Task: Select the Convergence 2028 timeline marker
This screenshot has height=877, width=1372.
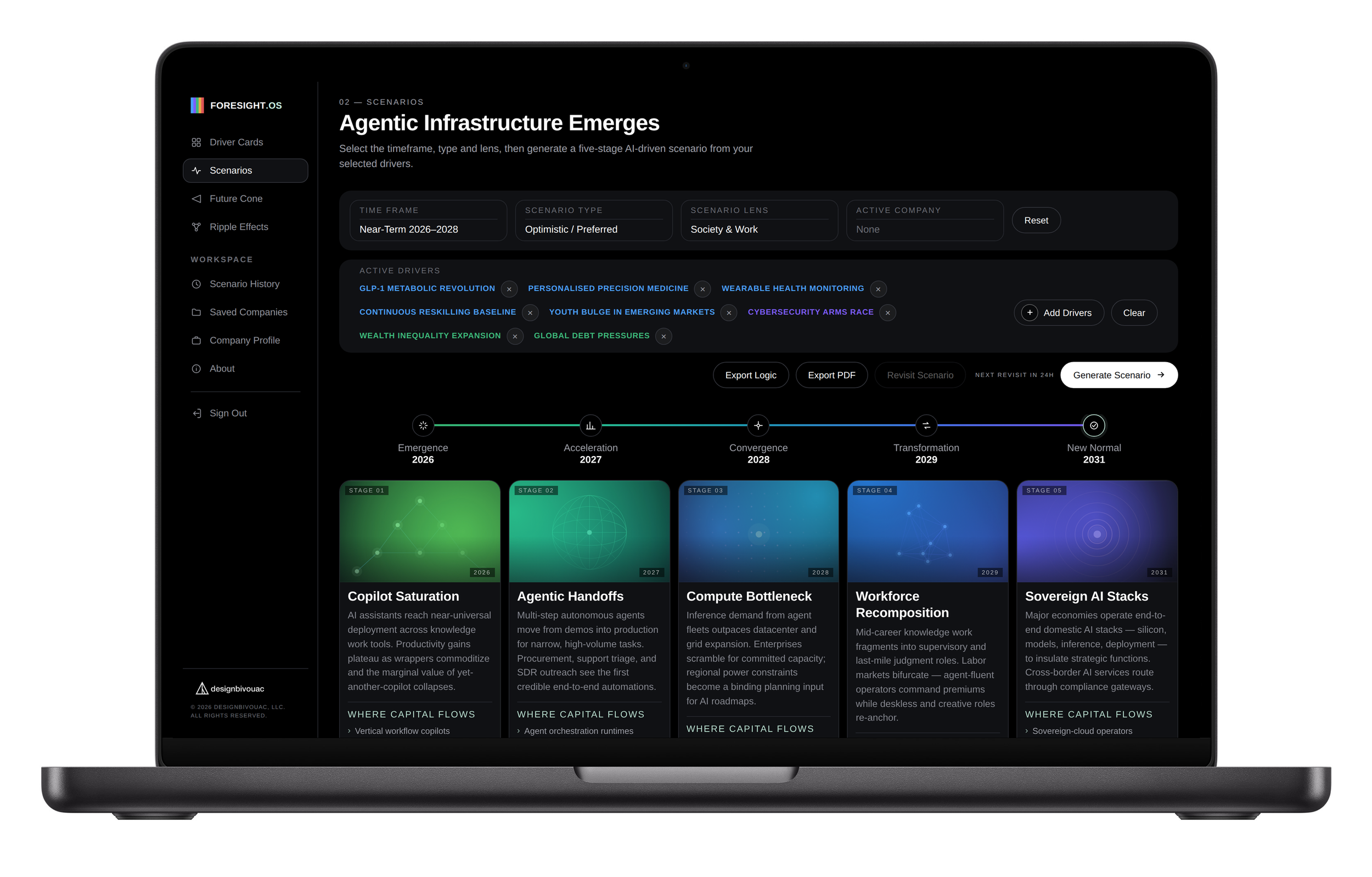Action: [x=758, y=426]
